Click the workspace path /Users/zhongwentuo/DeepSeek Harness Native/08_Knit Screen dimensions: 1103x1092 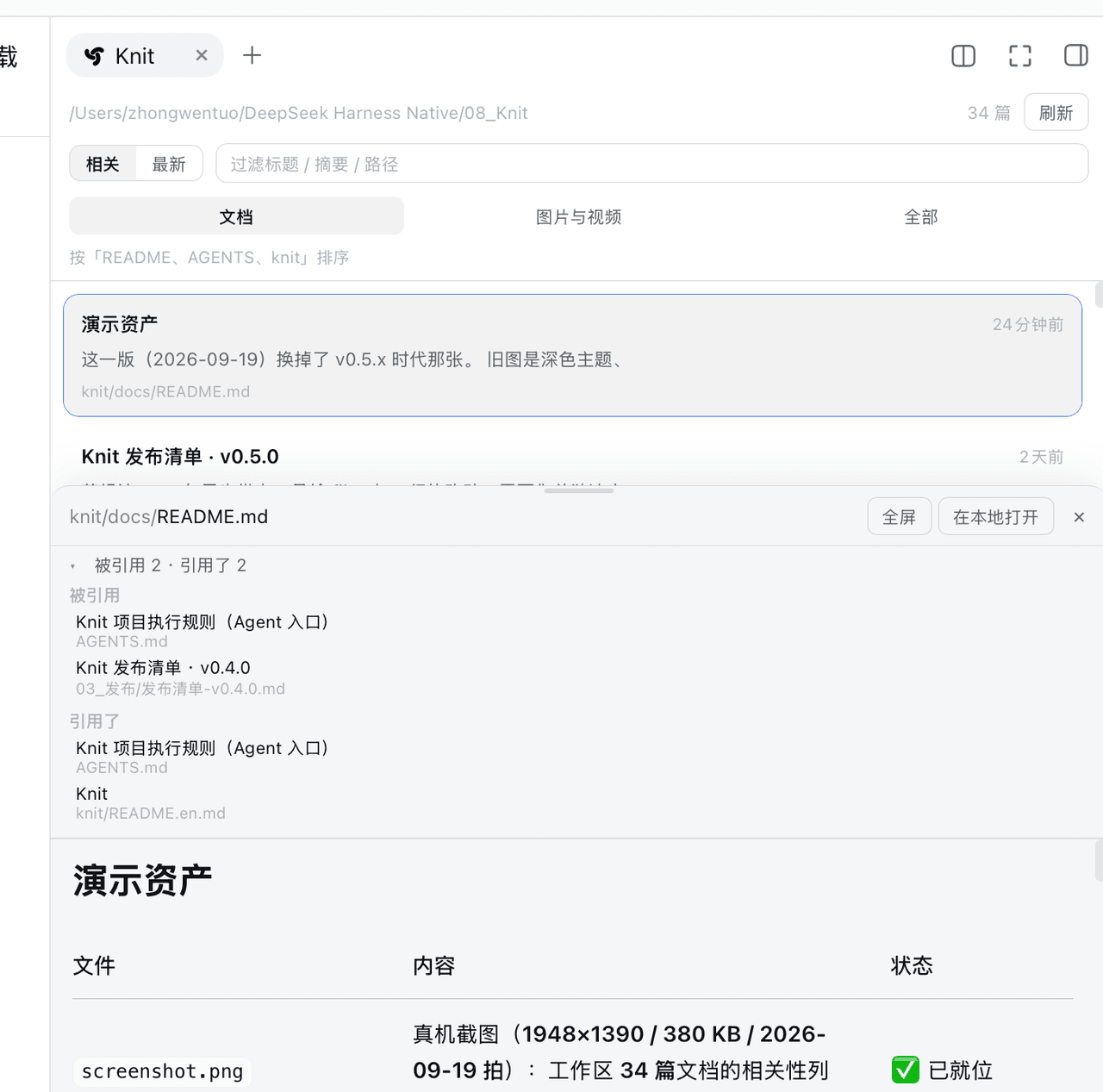pos(298,113)
